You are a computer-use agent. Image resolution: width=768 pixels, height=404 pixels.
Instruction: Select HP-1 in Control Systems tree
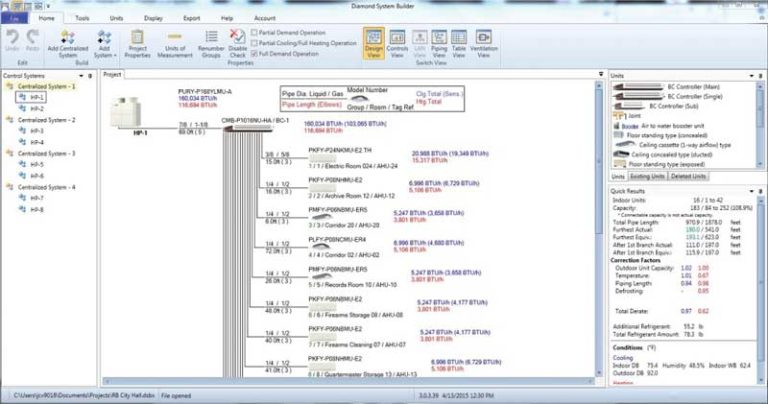37,97
